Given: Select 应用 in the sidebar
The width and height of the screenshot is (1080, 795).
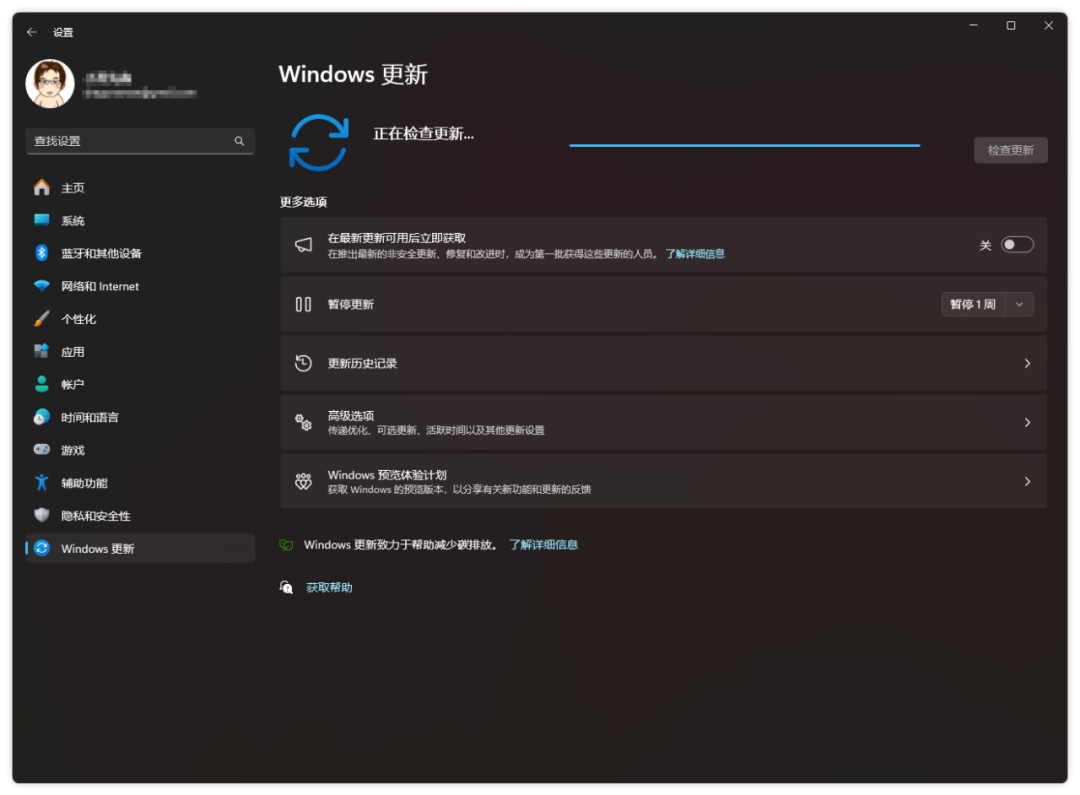Looking at the screenshot, I should tap(140, 351).
